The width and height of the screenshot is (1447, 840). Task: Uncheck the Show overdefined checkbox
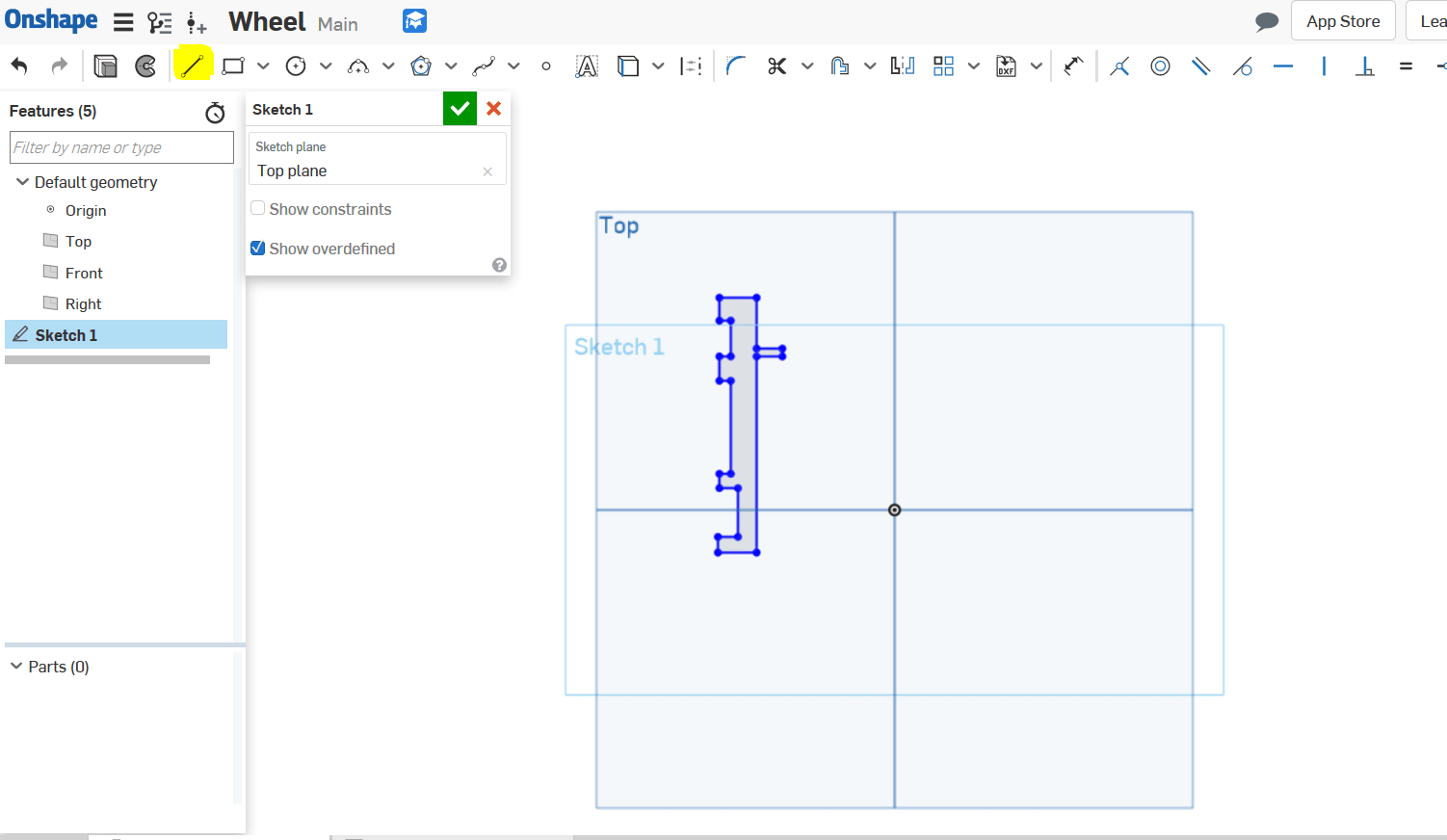[258, 248]
